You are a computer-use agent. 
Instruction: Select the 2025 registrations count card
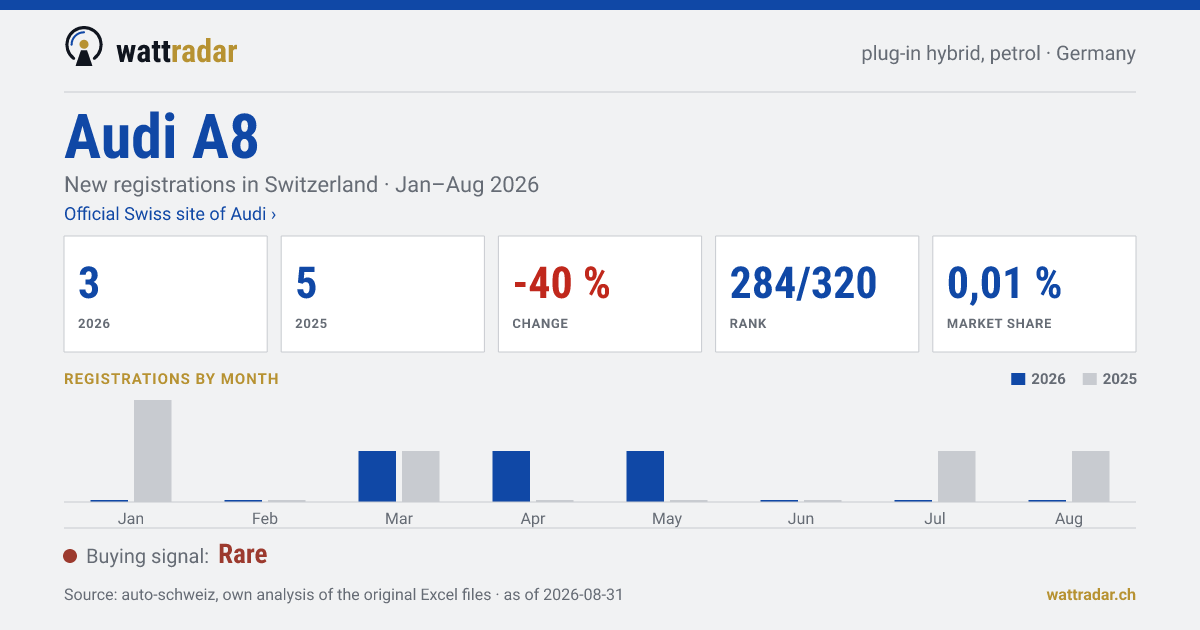[383, 294]
